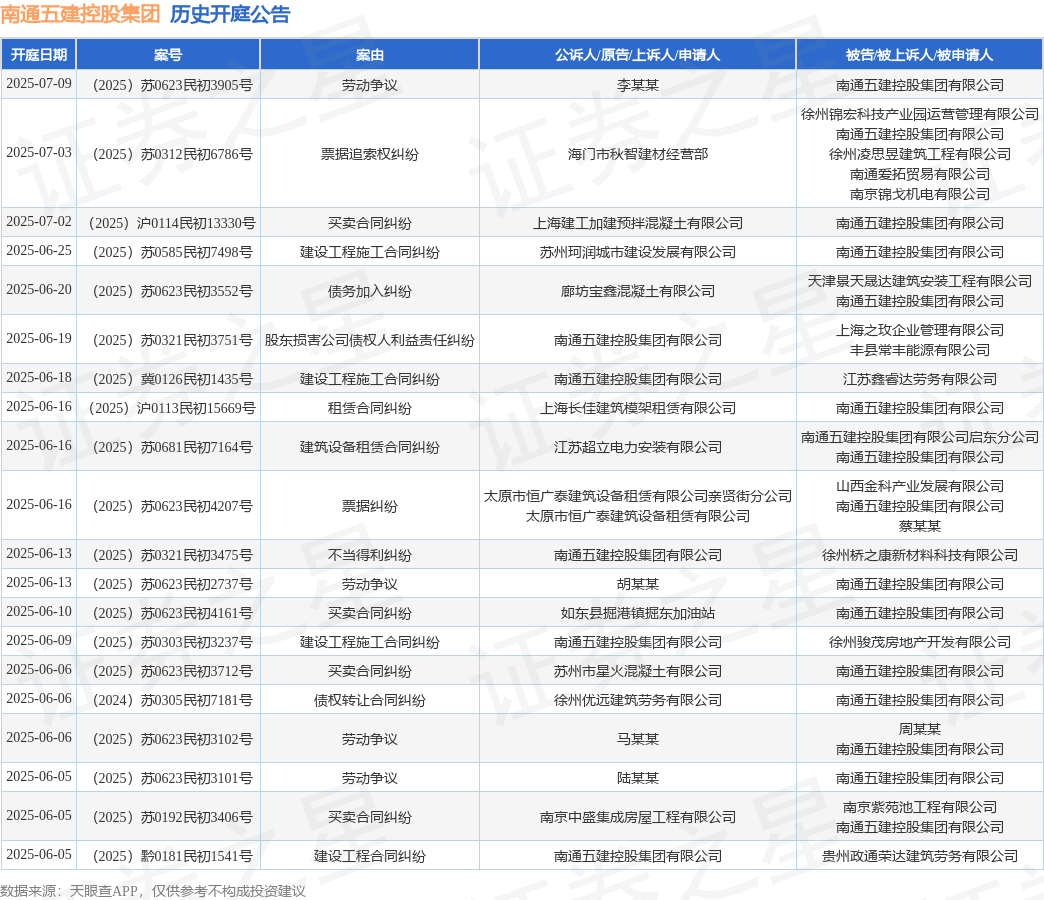Select the date cell 2025-06-25
The width and height of the screenshot is (1044, 900).
[39, 251]
